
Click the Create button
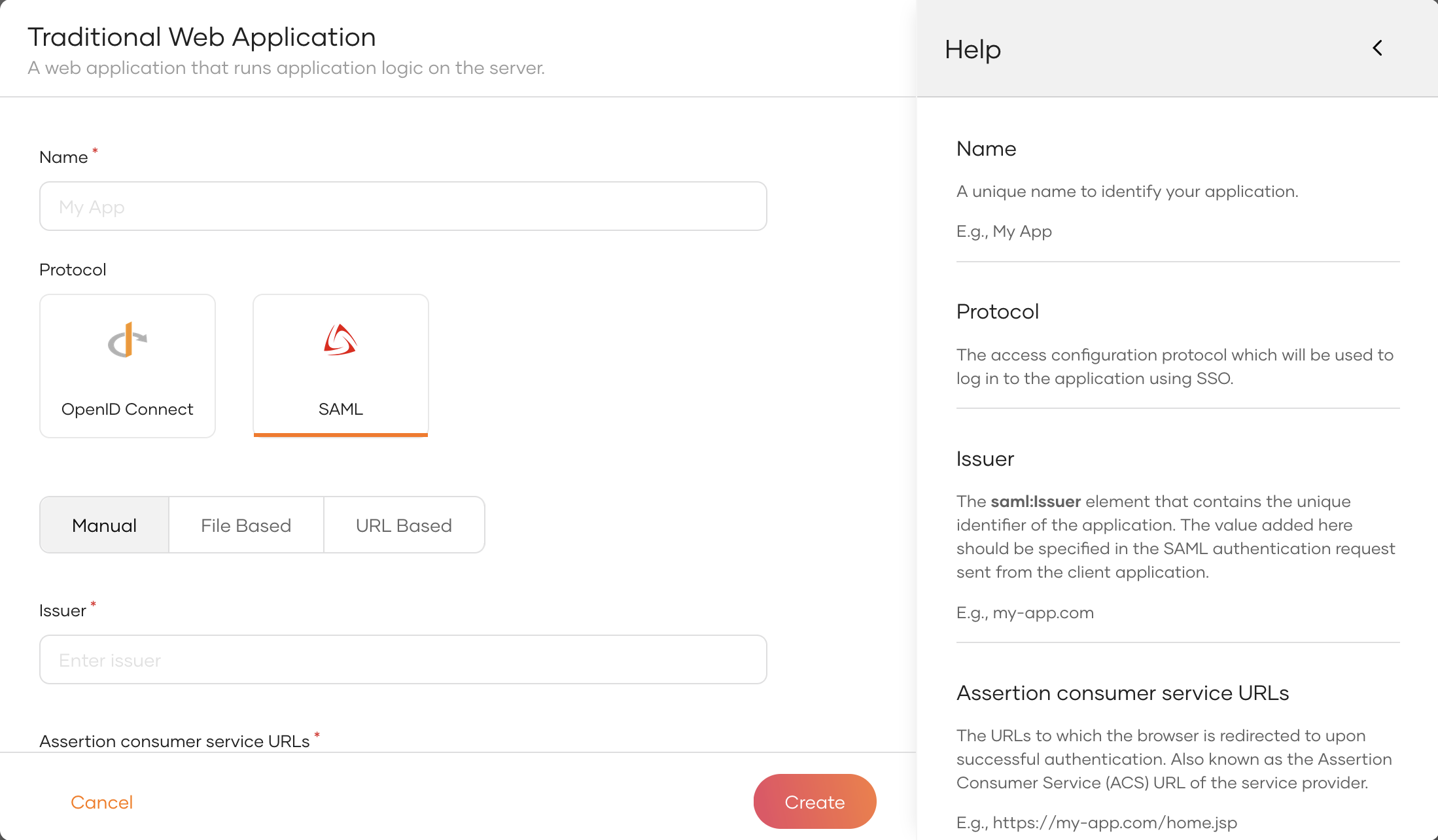pyautogui.click(x=815, y=801)
